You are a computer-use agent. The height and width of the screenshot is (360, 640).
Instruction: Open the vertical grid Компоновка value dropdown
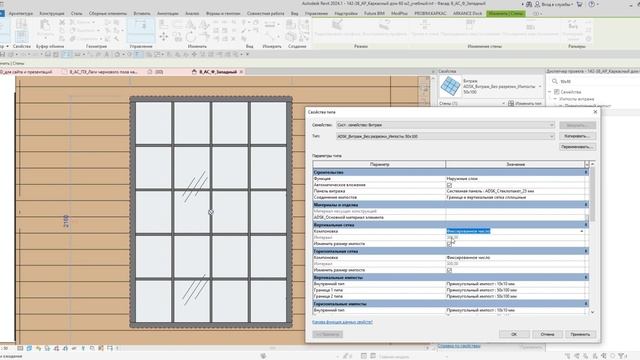click(582, 231)
